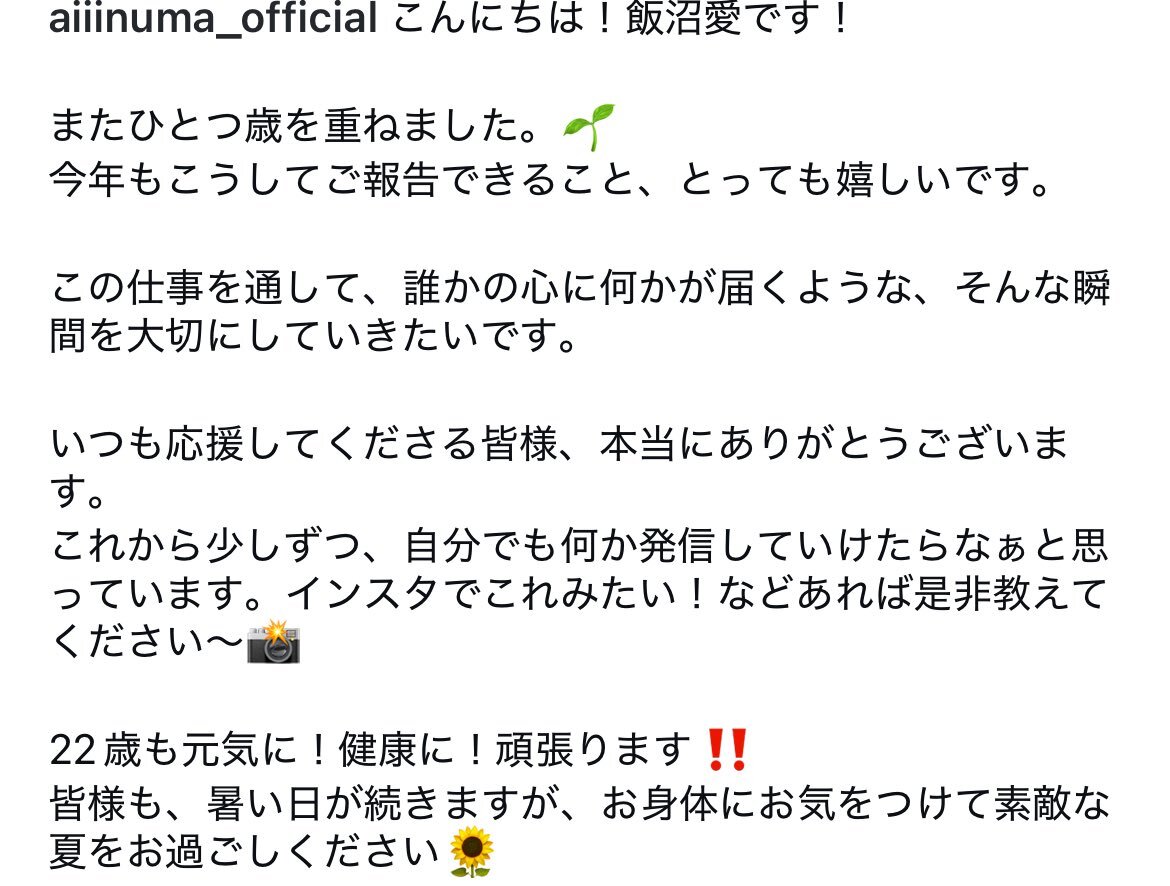The height and width of the screenshot is (886, 1170).
Task: Click the lone す。 line under the thanks
Action: tap(78, 492)
